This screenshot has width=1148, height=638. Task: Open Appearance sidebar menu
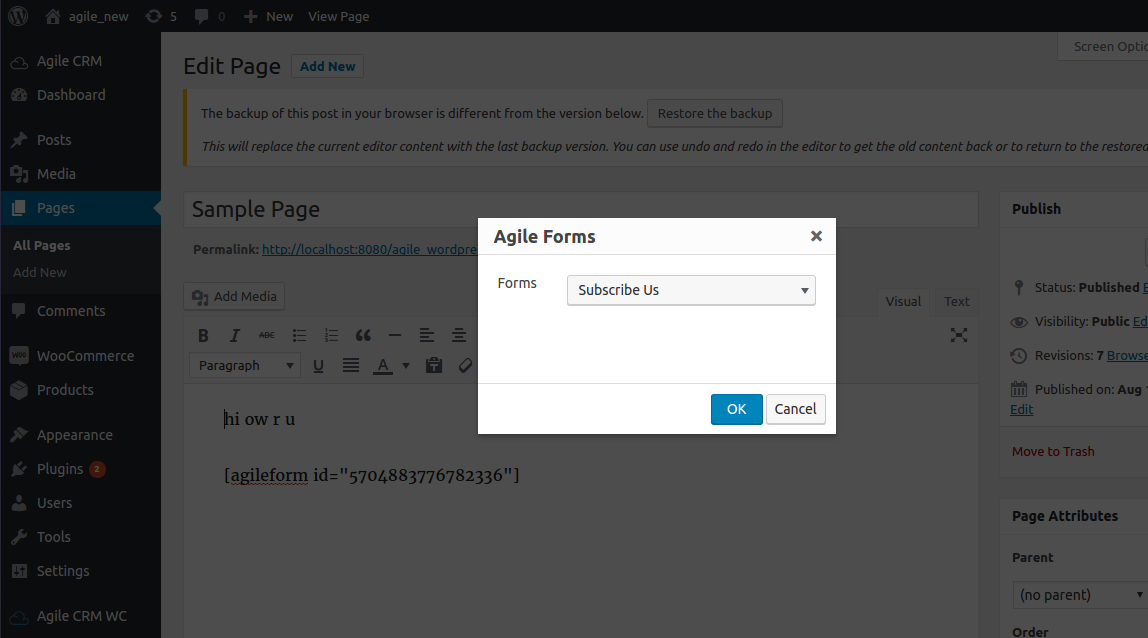[x=81, y=434]
